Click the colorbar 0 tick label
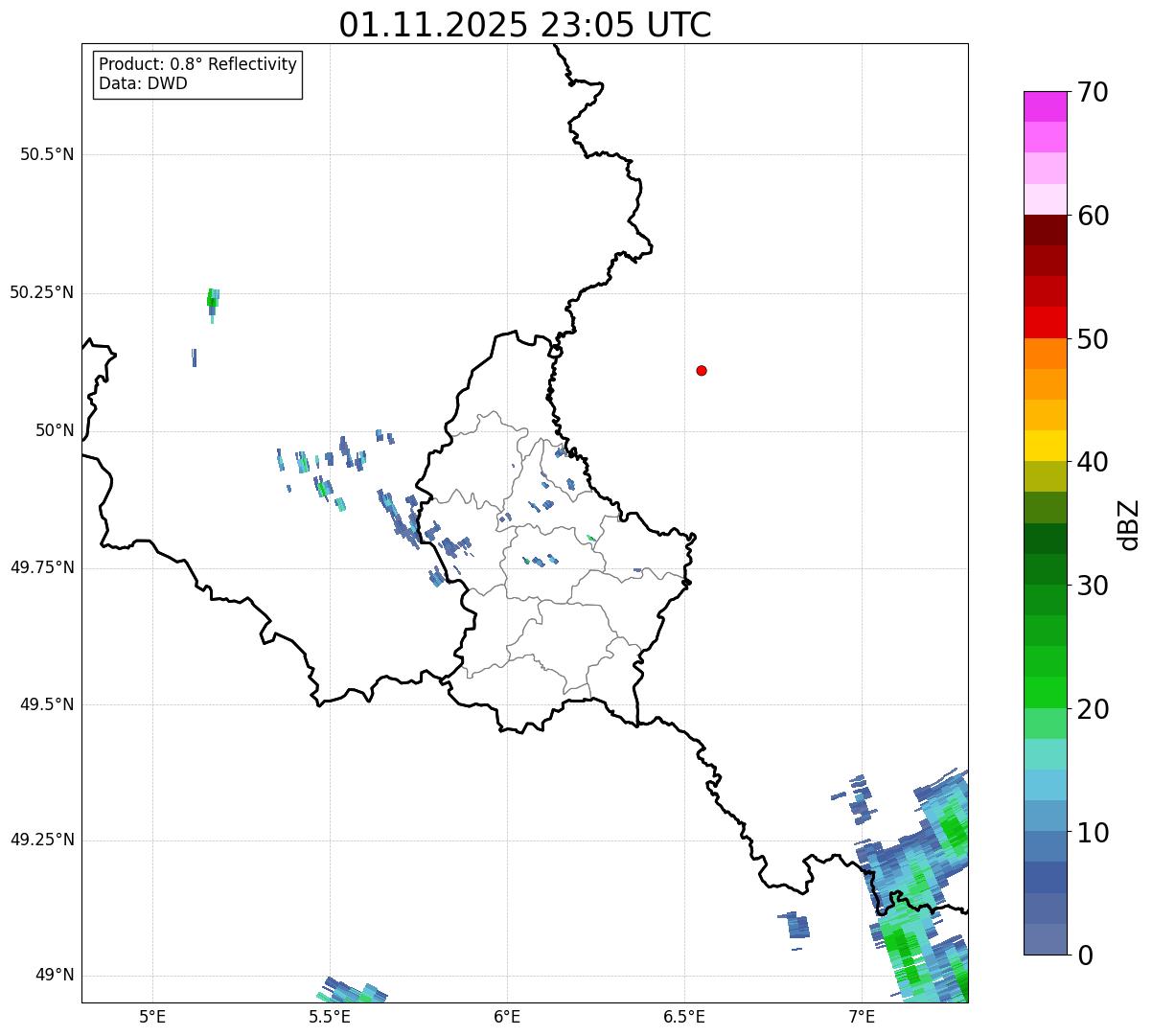This screenshot has height=1036, width=1152. [1085, 955]
